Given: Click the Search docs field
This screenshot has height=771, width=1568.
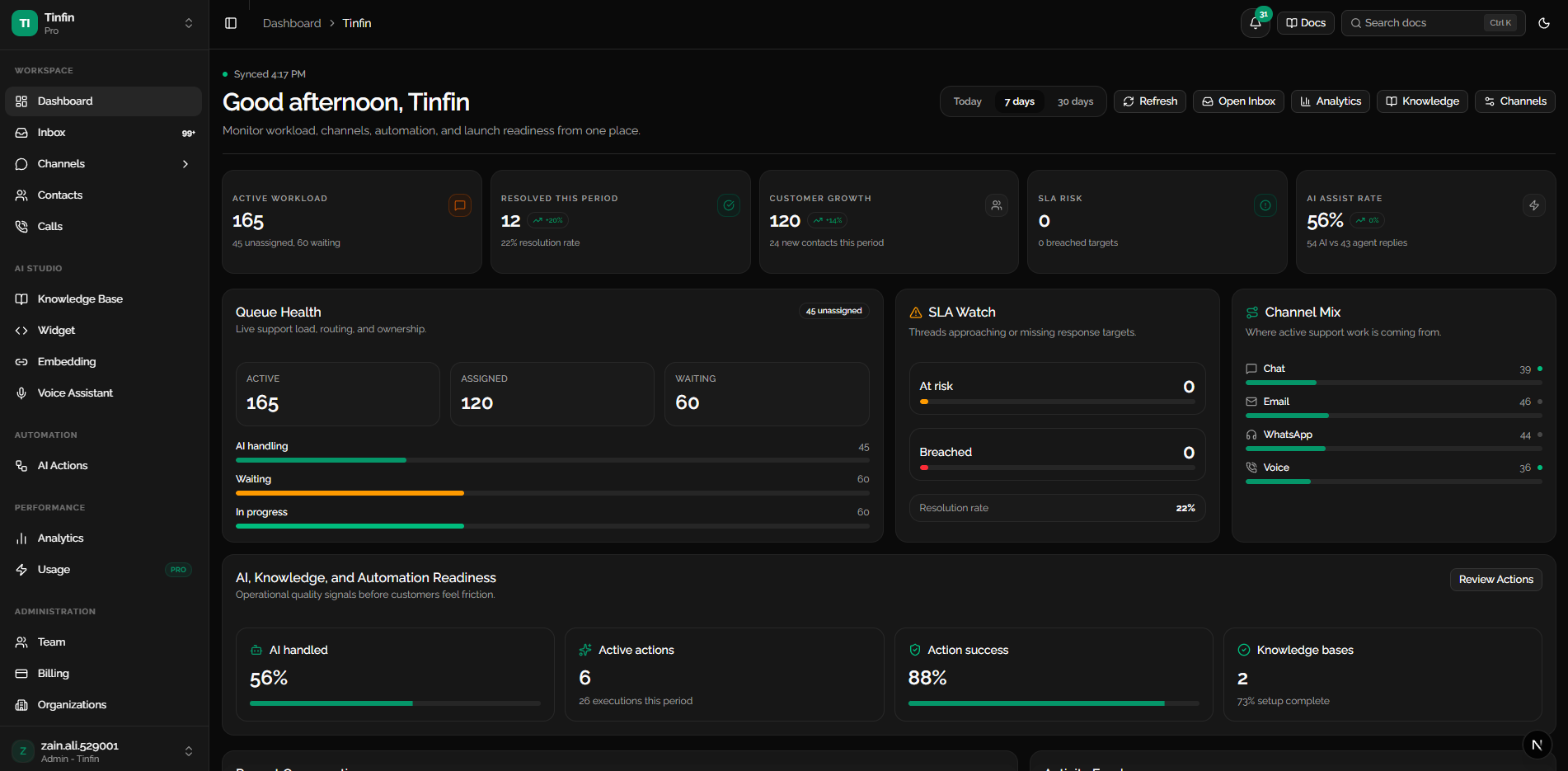Looking at the screenshot, I should click(1434, 23).
